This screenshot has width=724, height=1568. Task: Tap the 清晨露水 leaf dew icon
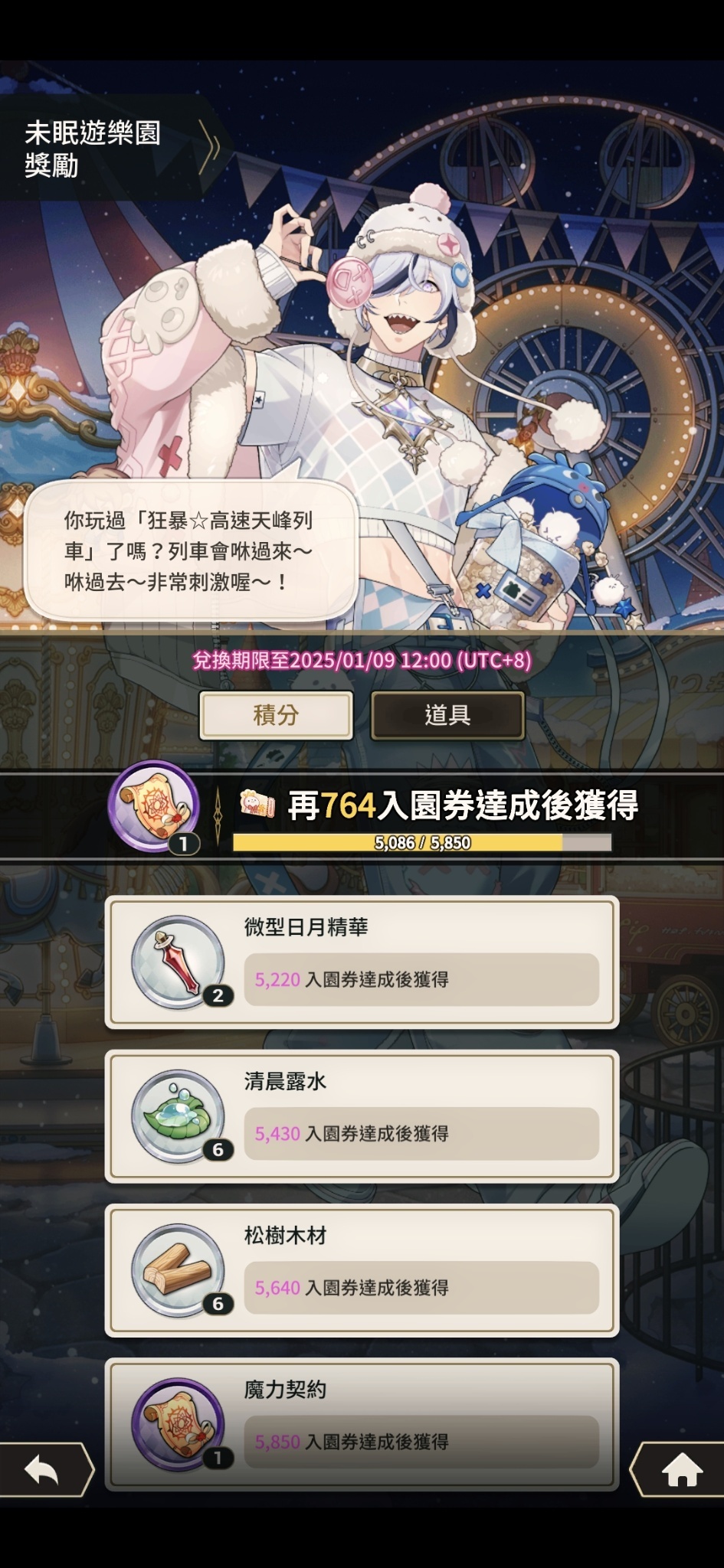tap(179, 1116)
